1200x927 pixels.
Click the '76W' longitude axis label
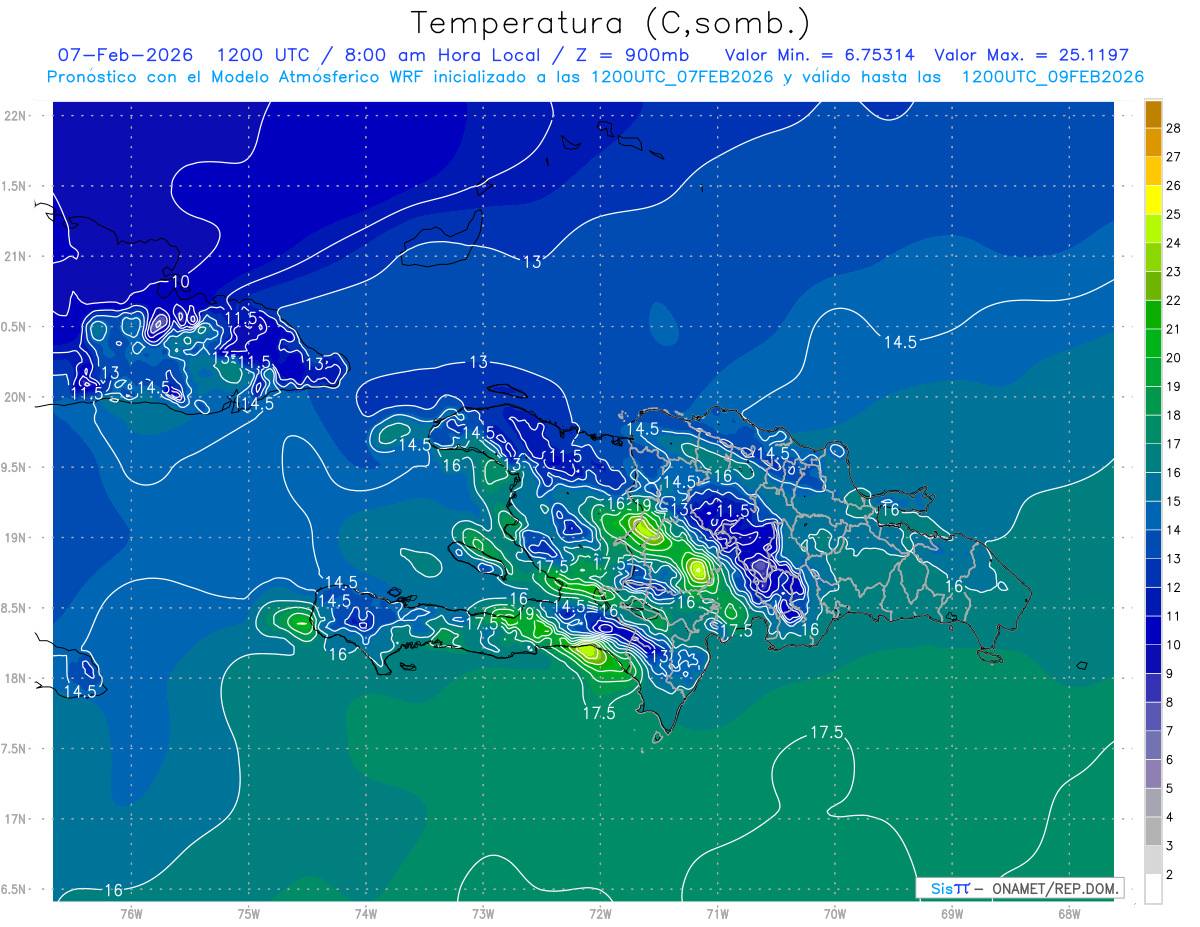point(131,914)
